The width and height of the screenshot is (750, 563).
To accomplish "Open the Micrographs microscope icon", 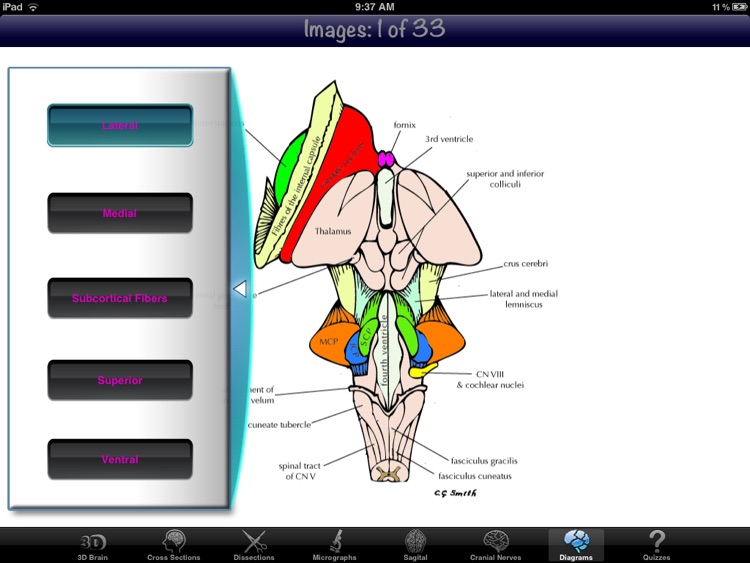I will (x=335, y=541).
